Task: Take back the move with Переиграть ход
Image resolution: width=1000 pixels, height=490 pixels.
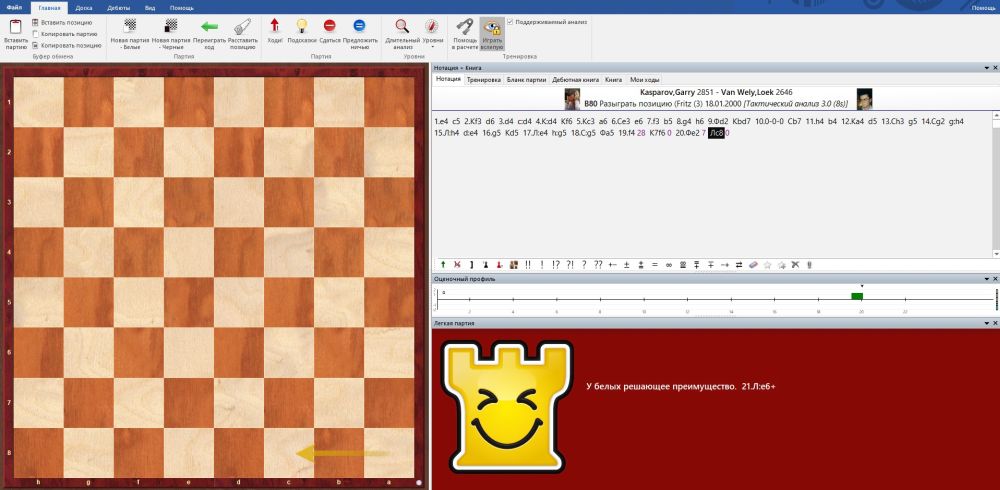Action: point(210,30)
